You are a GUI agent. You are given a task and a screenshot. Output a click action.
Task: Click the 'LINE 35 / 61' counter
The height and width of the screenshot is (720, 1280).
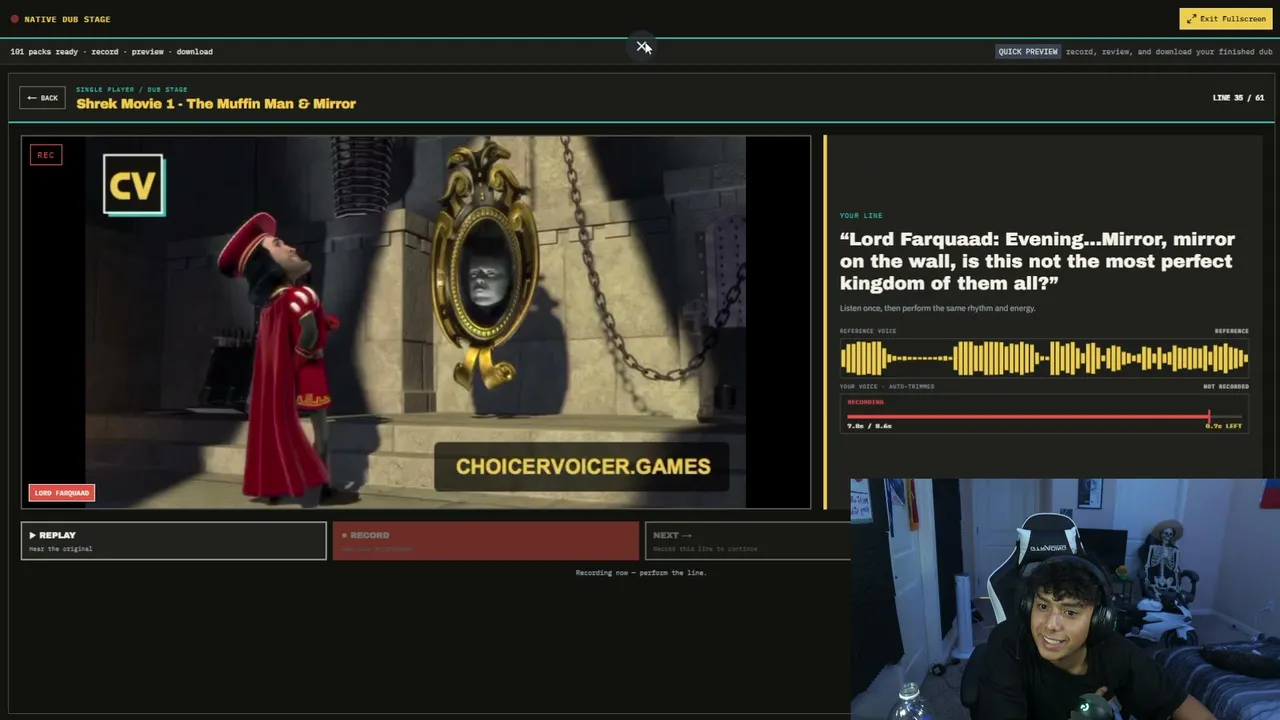pyautogui.click(x=1238, y=98)
